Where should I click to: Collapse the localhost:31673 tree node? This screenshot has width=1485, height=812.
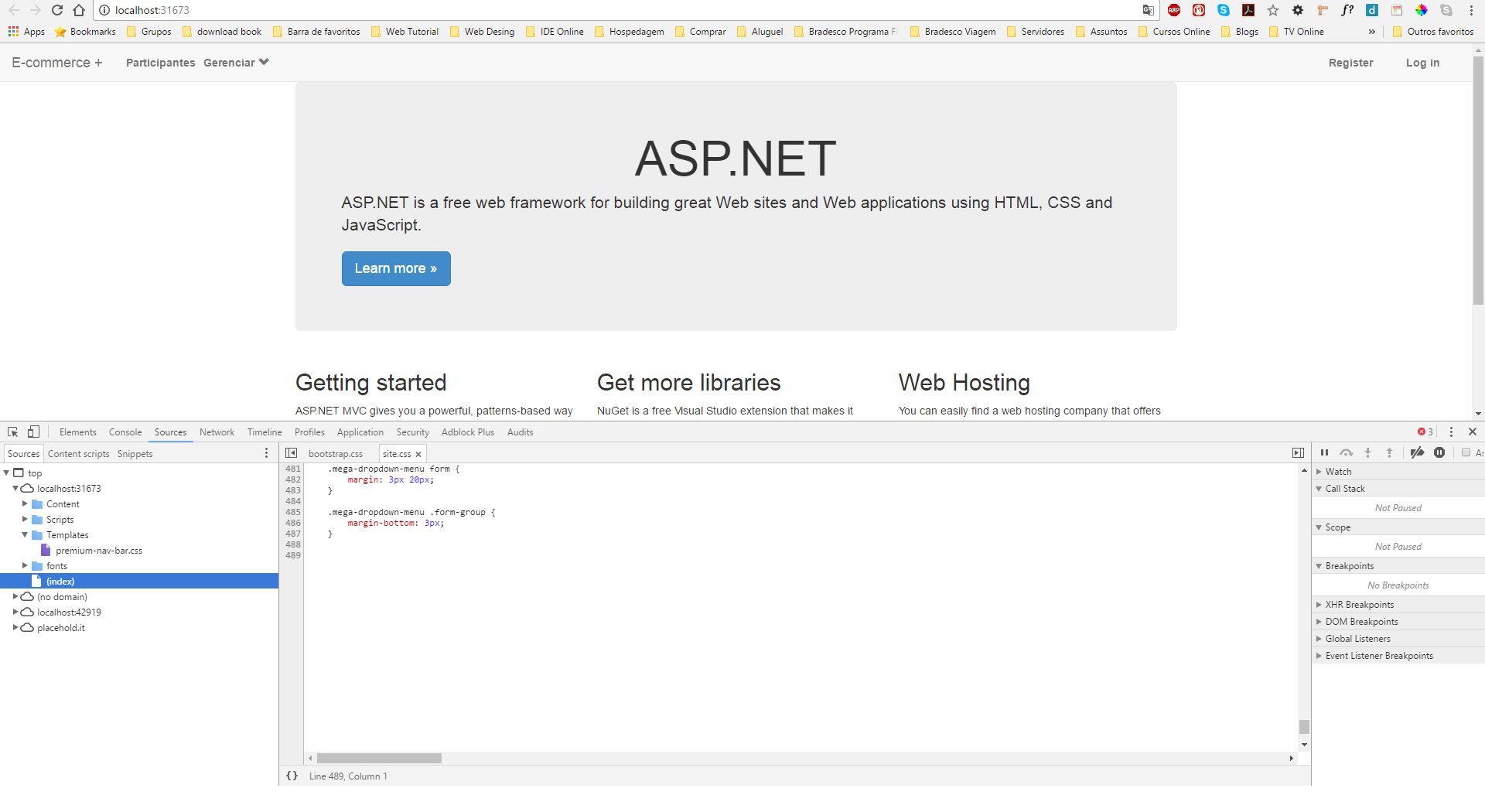[15, 488]
